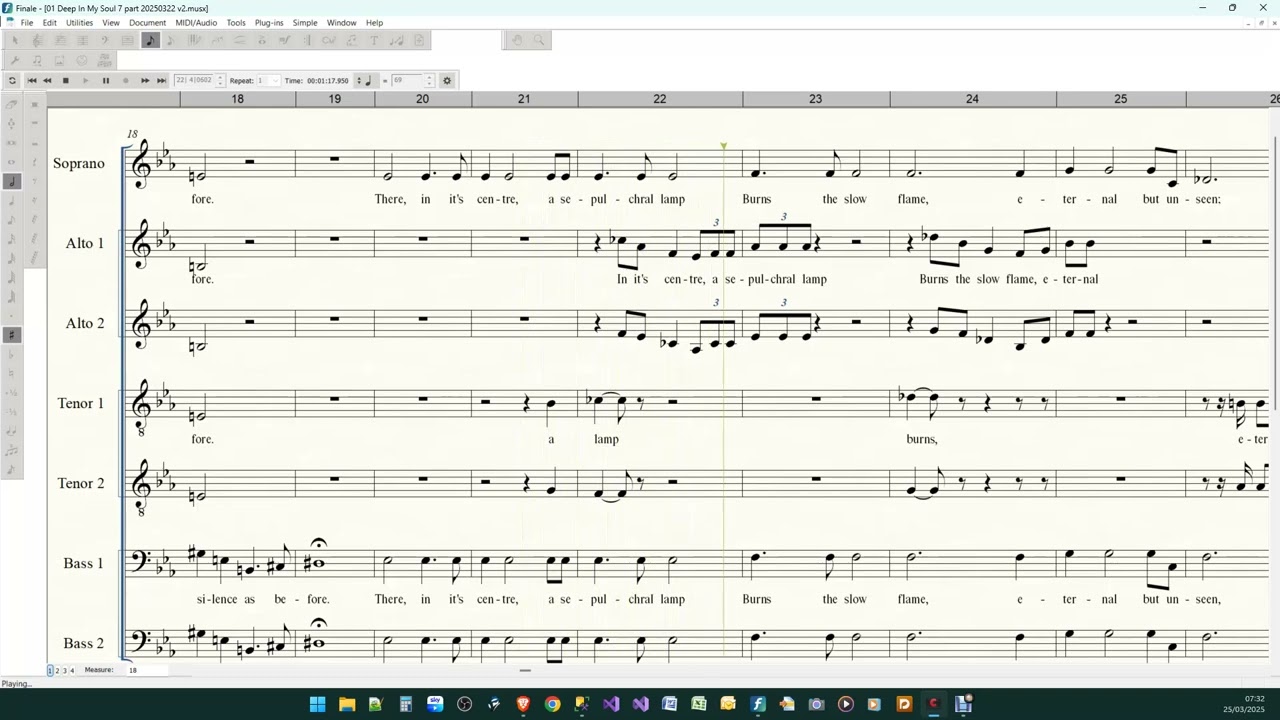Image resolution: width=1280 pixels, height=720 pixels.
Task: Open the Windows Start menu
Action: [x=317, y=704]
